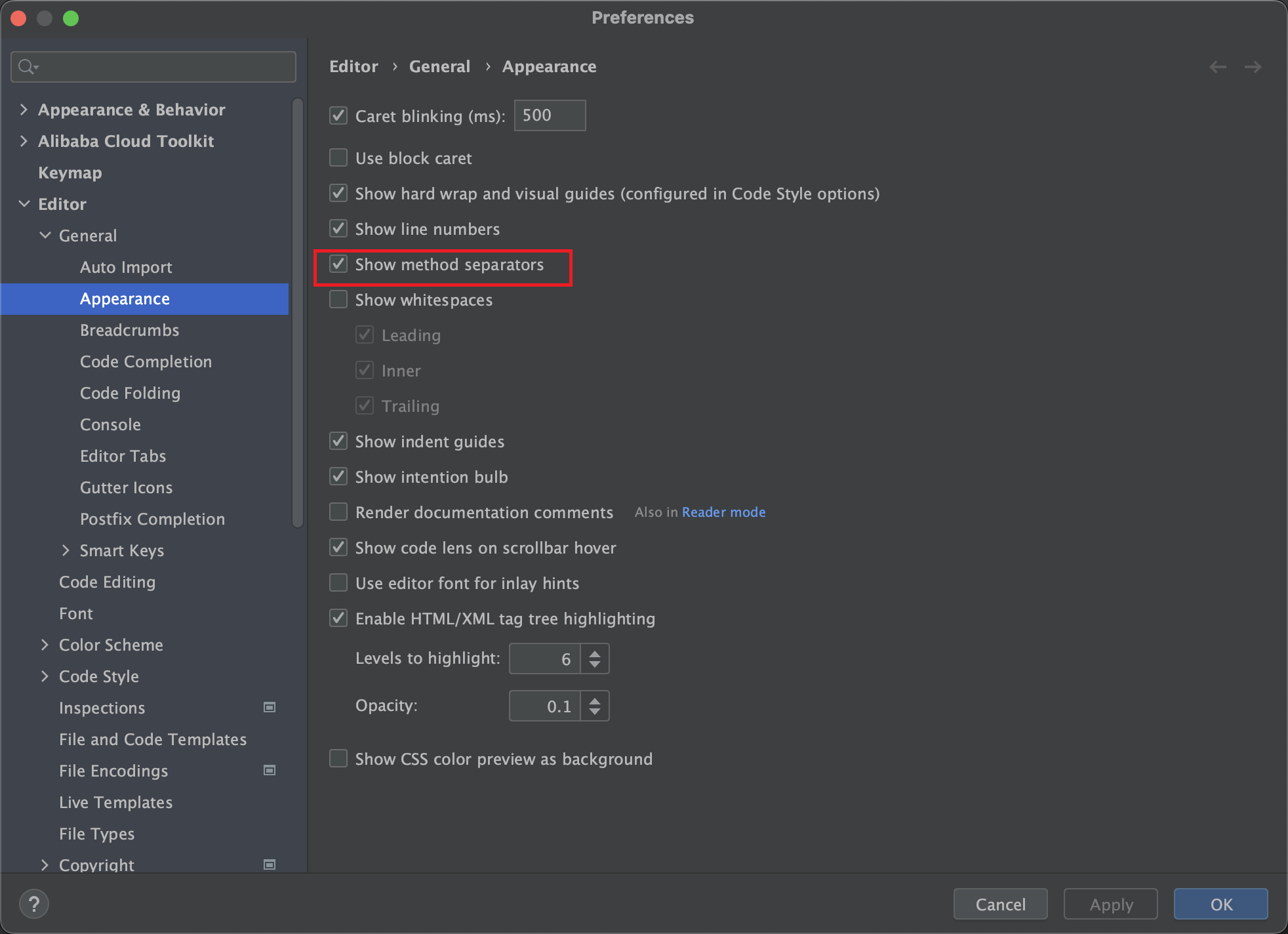
Task: Open Keymap settings page
Action: click(x=70, y=173)
